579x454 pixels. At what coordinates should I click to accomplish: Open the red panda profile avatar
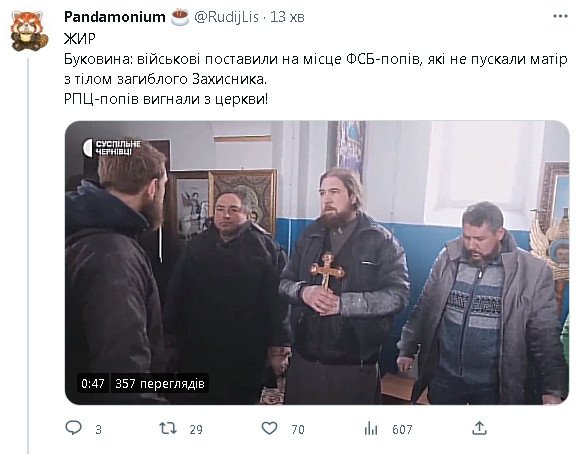(x=29, y=31)
